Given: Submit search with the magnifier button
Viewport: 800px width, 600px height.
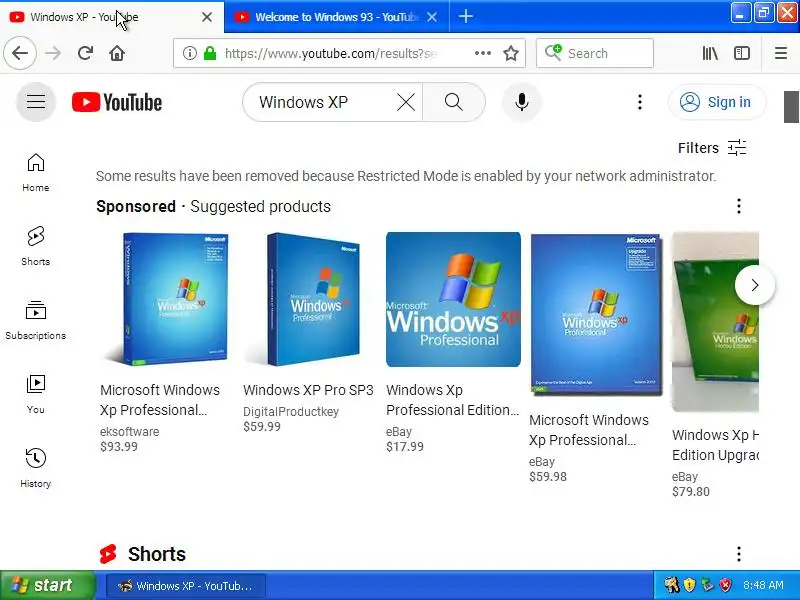Looking at the screenshot, I should 454,102.
